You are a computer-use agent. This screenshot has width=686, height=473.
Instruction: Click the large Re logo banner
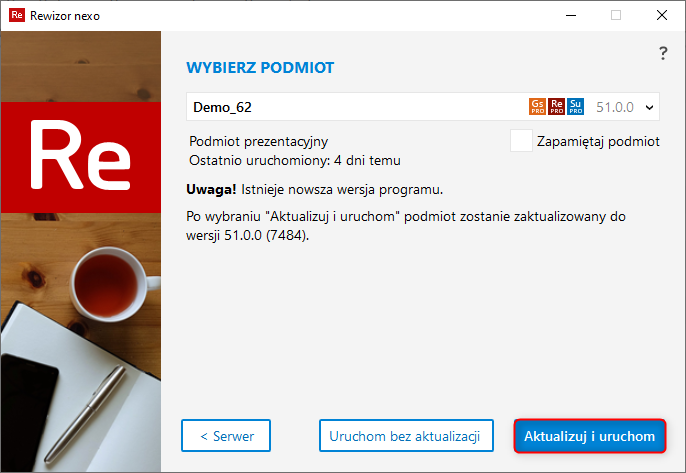(81, 158)
